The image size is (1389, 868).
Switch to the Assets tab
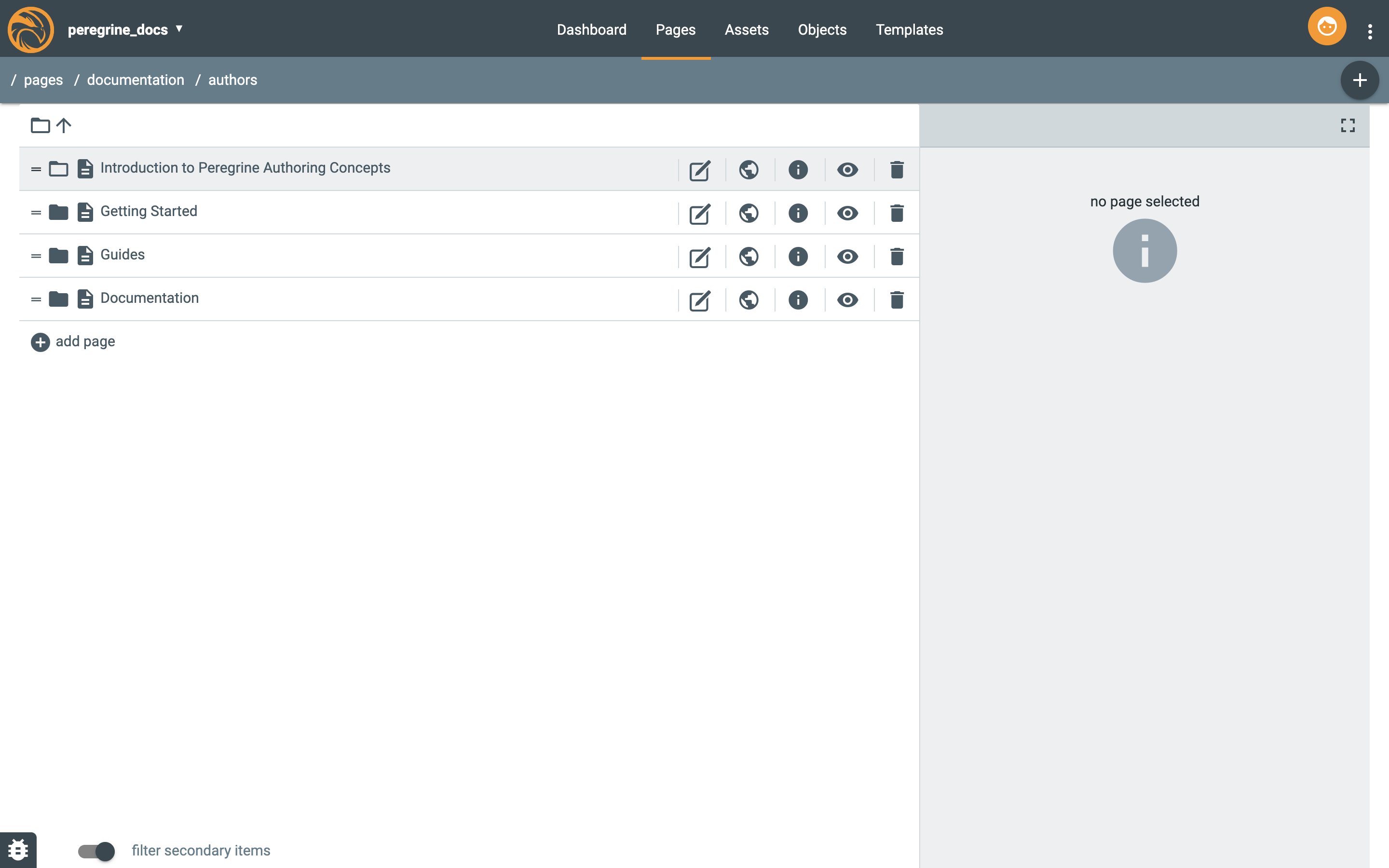tap(746, 29)
